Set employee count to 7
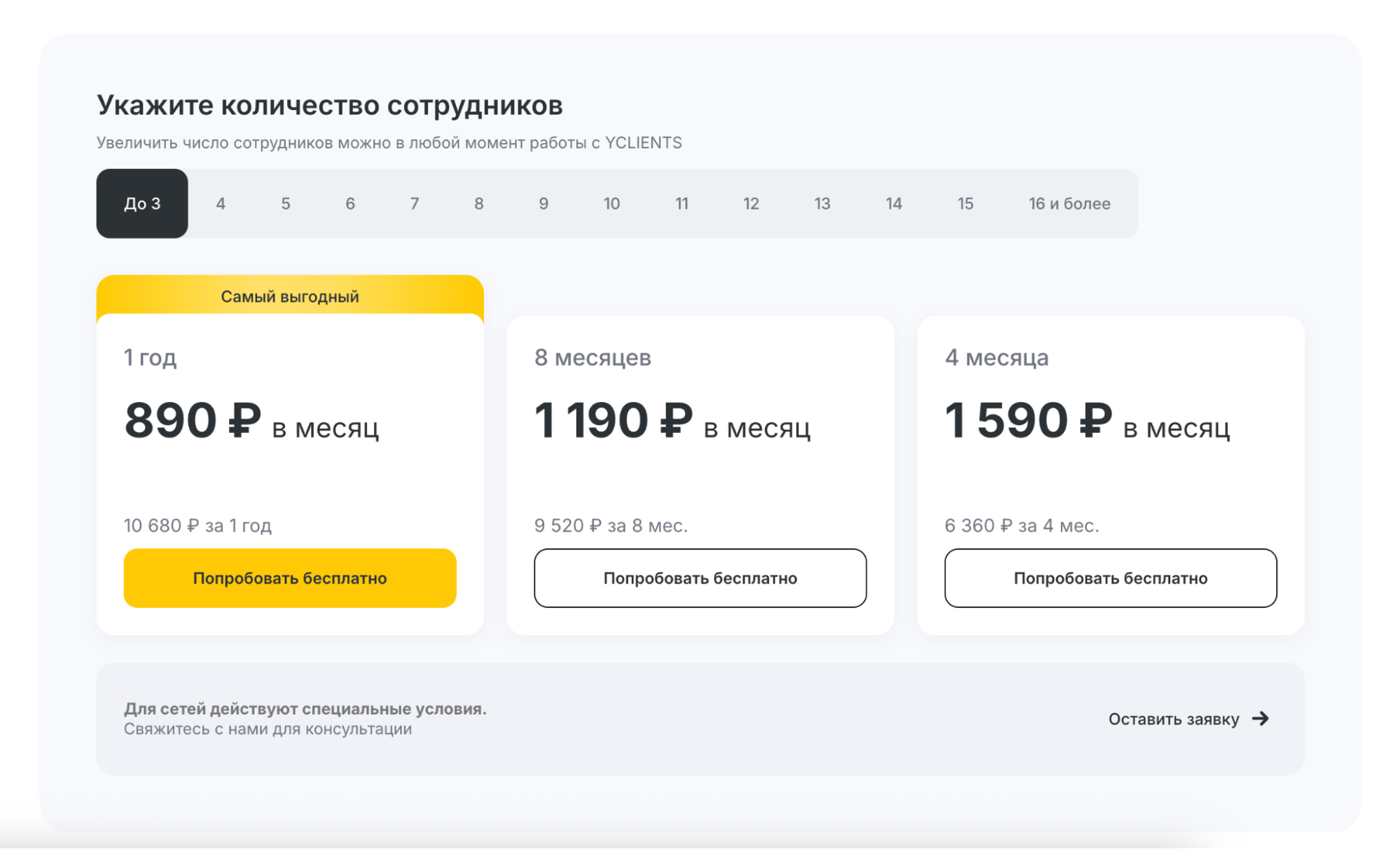The width and height of the screenshot is (1400, 849). (x=415, y=204)
